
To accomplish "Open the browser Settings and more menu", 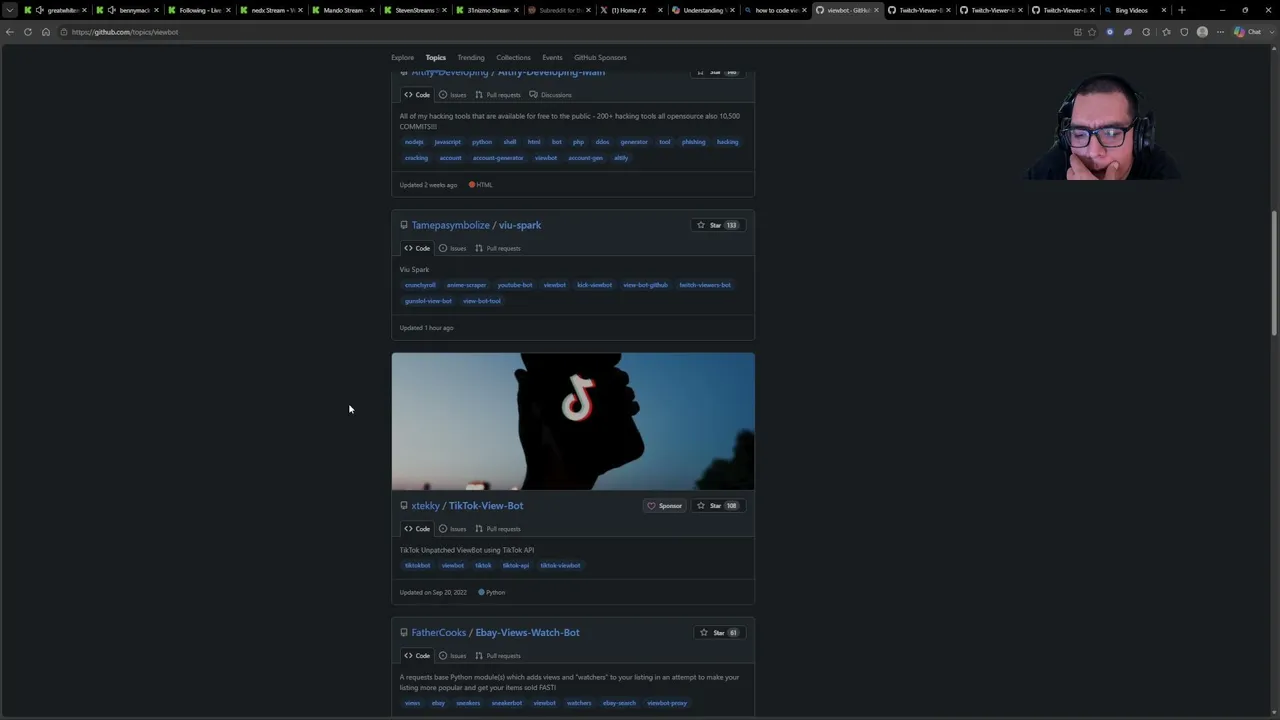I will click(1220, 32).
